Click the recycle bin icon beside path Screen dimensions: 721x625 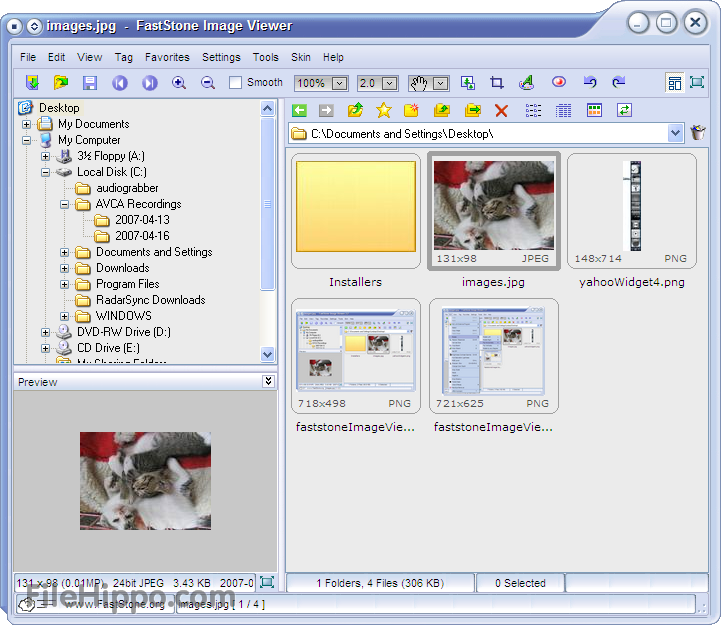click(698, 133)
